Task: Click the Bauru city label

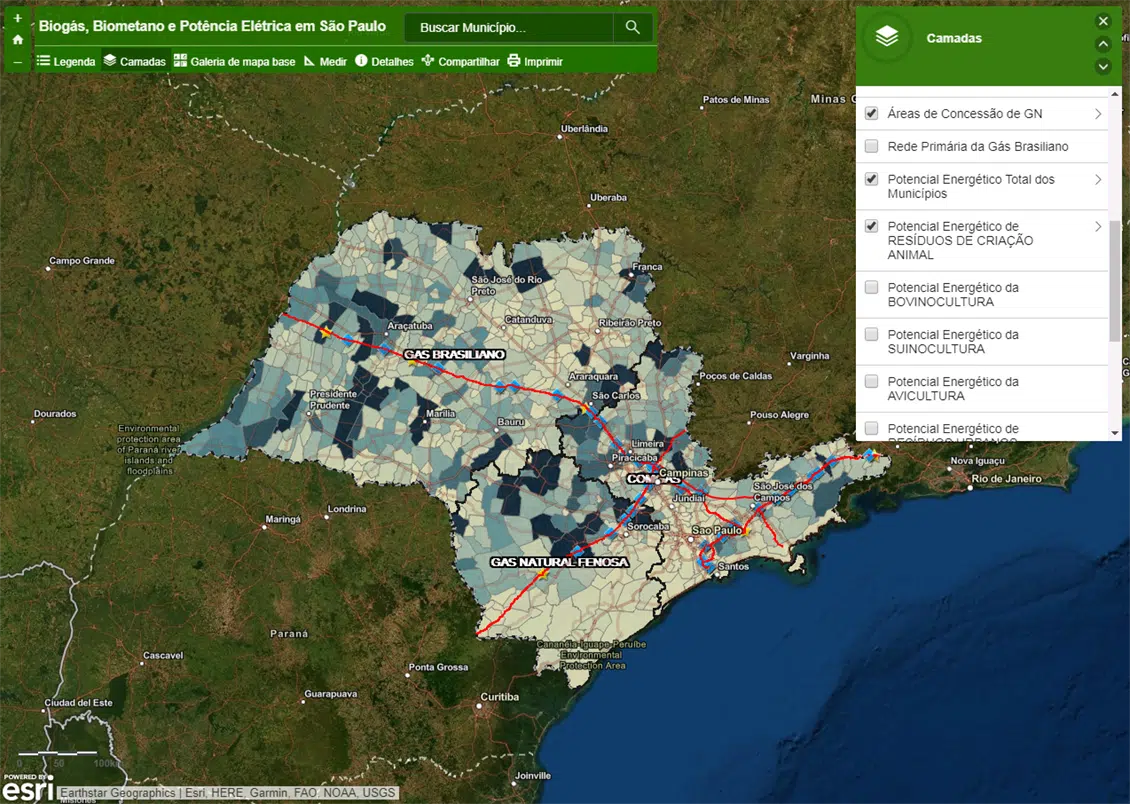Action: tap(510, 421)
